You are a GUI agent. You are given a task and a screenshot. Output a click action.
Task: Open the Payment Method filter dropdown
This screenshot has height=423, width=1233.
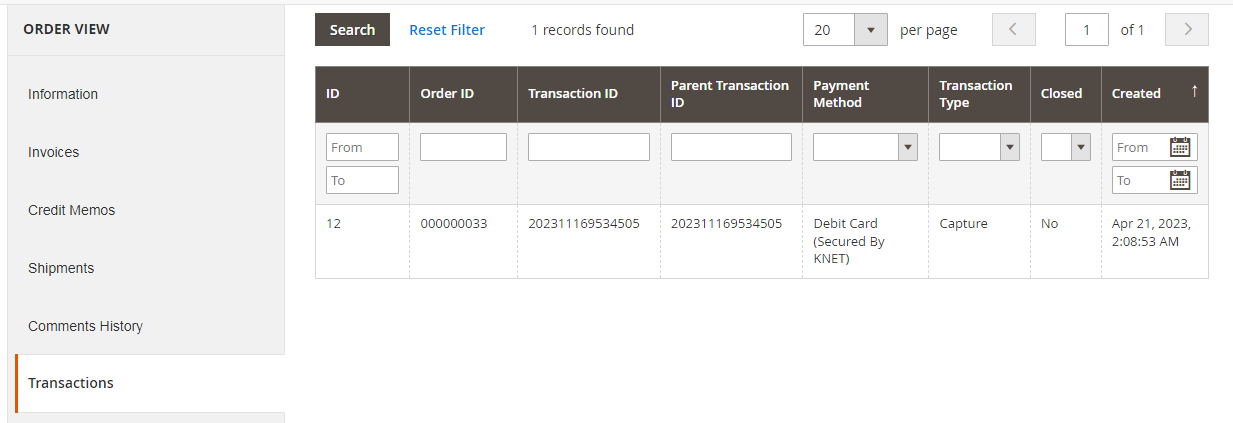[865, 147]
